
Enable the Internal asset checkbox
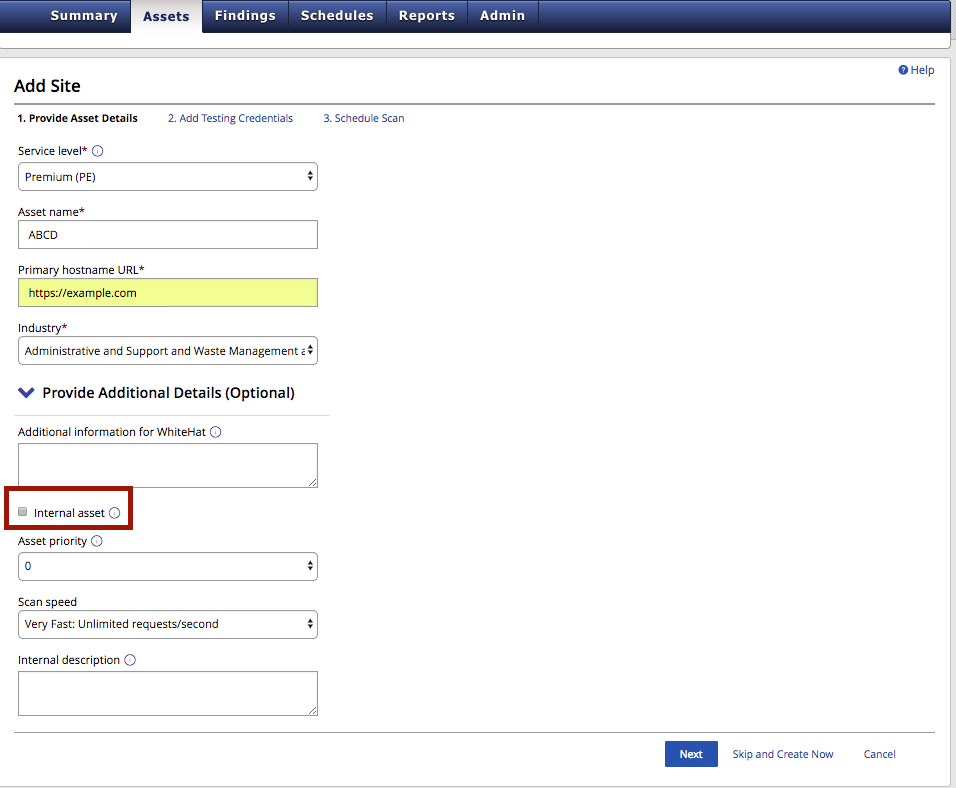[22, 510]
